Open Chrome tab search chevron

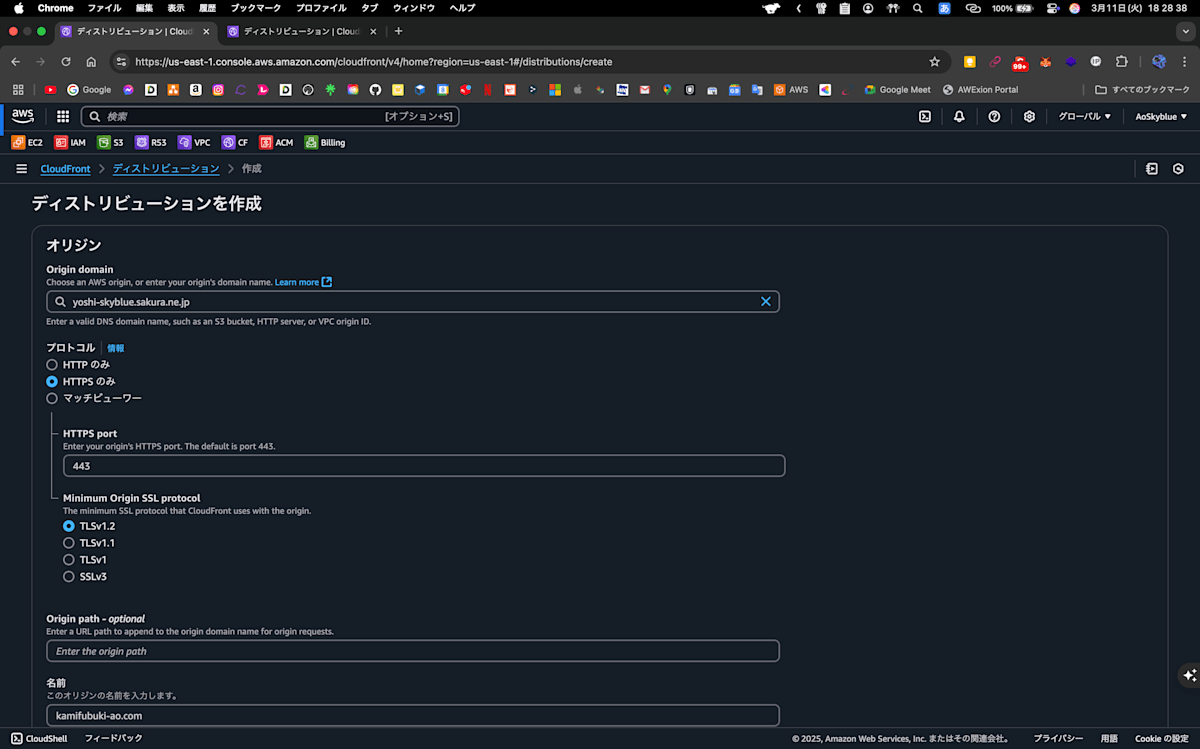click(x=1184, y=31)
